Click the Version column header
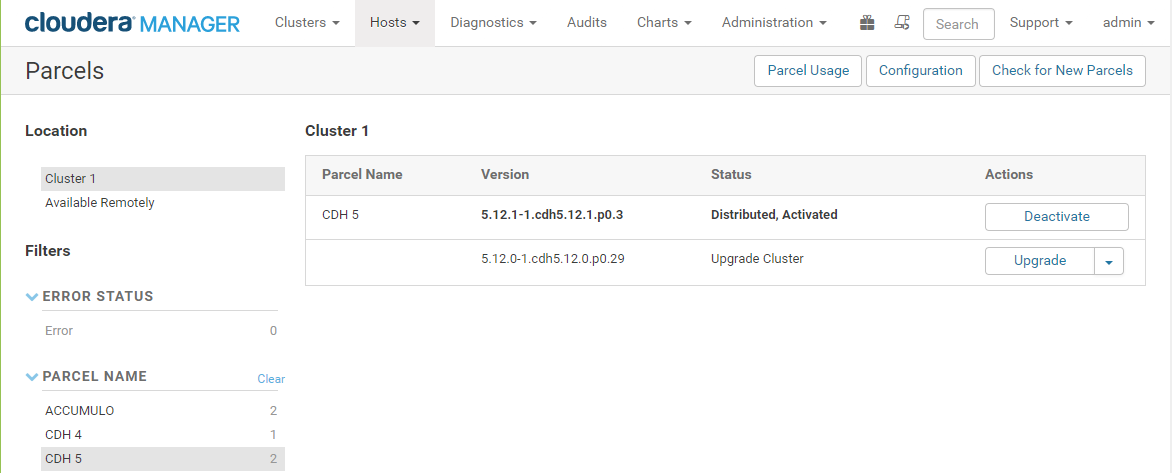The height and width of the screenshot is (473, 1172). [x=505, y=174]
